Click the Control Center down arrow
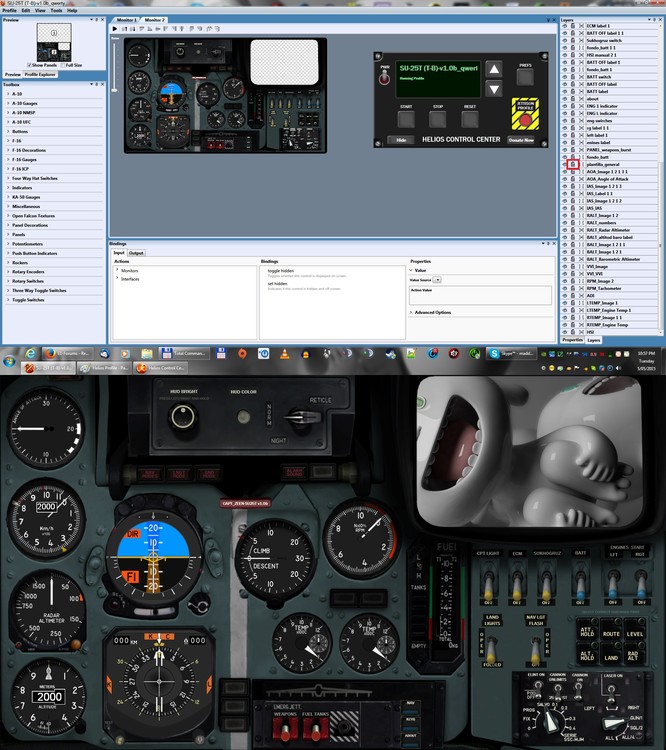This screenshot has height=750, width=666. tap(494, 89)
